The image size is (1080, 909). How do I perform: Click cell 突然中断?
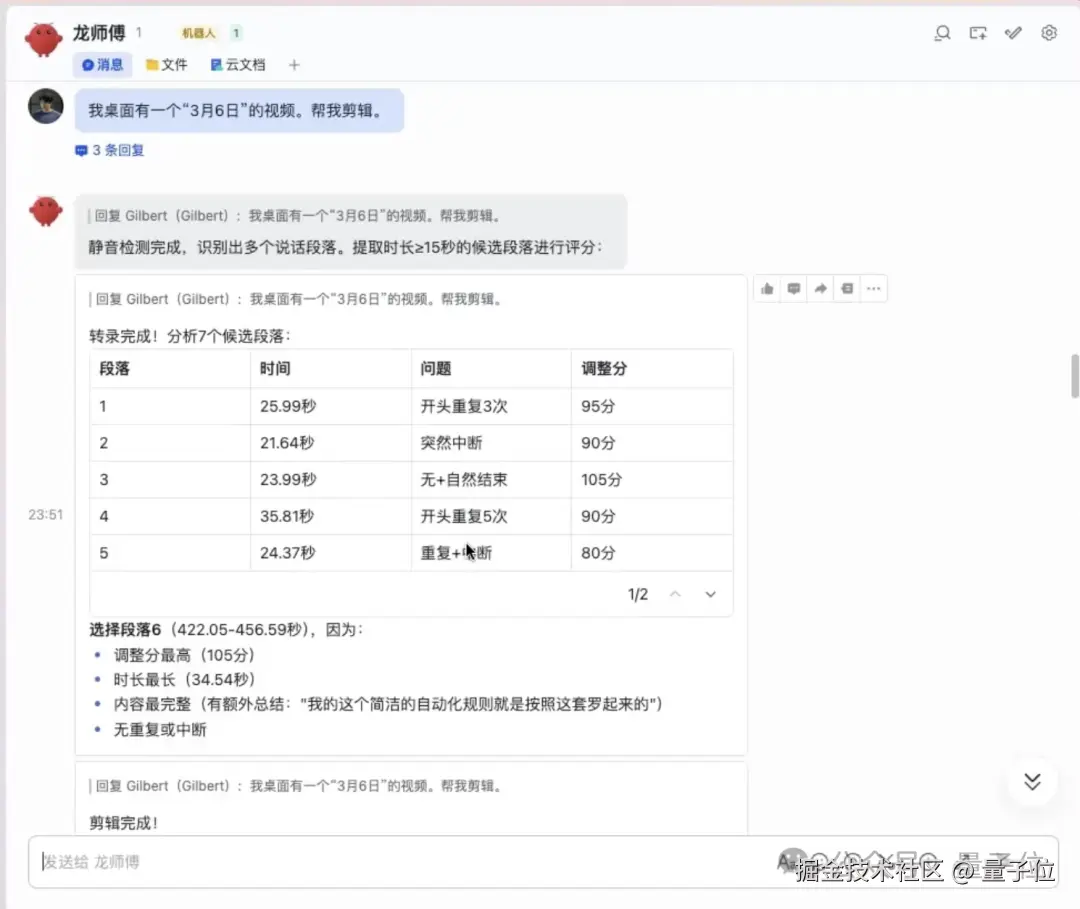tap(451, 443)
